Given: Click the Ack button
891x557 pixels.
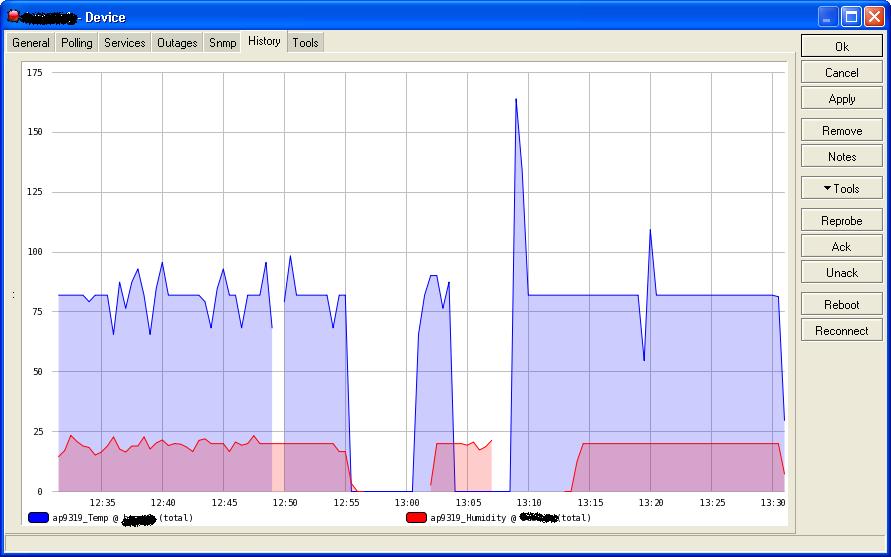Looking at the screenshot, I should 842,246.
